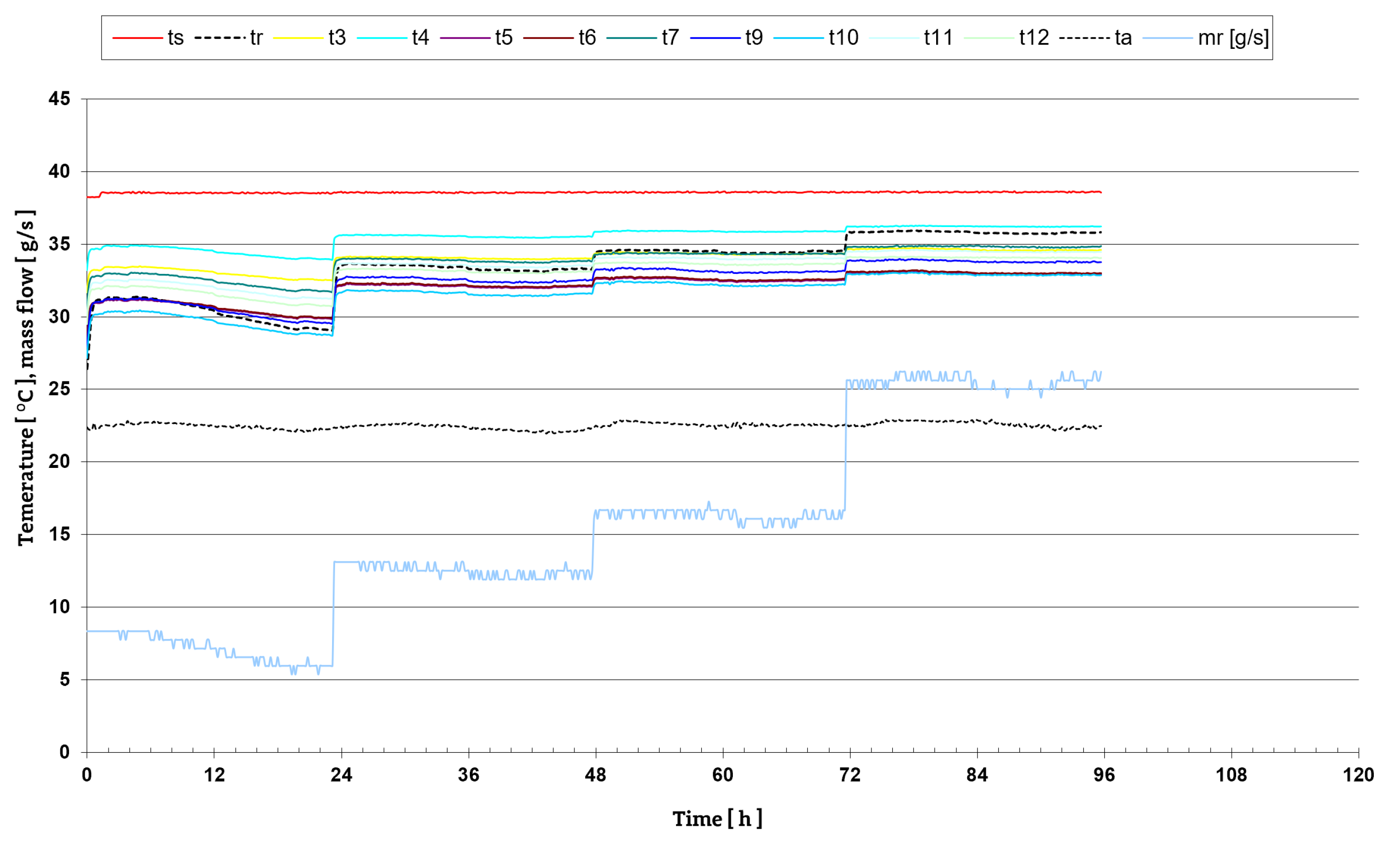Screen dimensions: 1400x843
Task: Select the t6 legend entry
Action: tap(587, 38)
